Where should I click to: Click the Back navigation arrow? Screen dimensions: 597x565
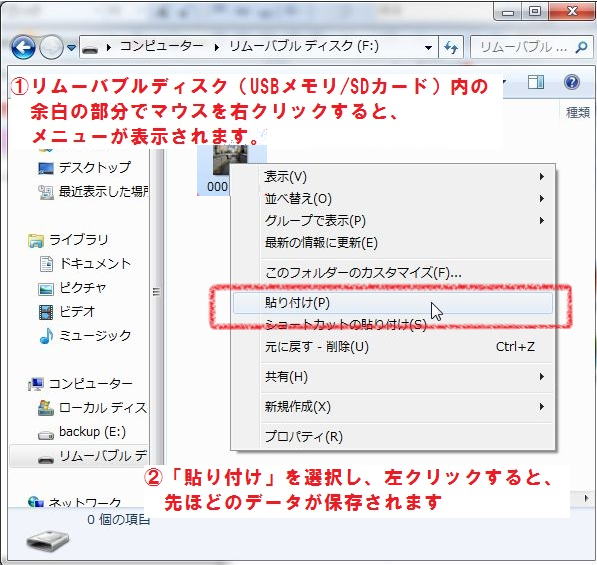pos(23,48)
